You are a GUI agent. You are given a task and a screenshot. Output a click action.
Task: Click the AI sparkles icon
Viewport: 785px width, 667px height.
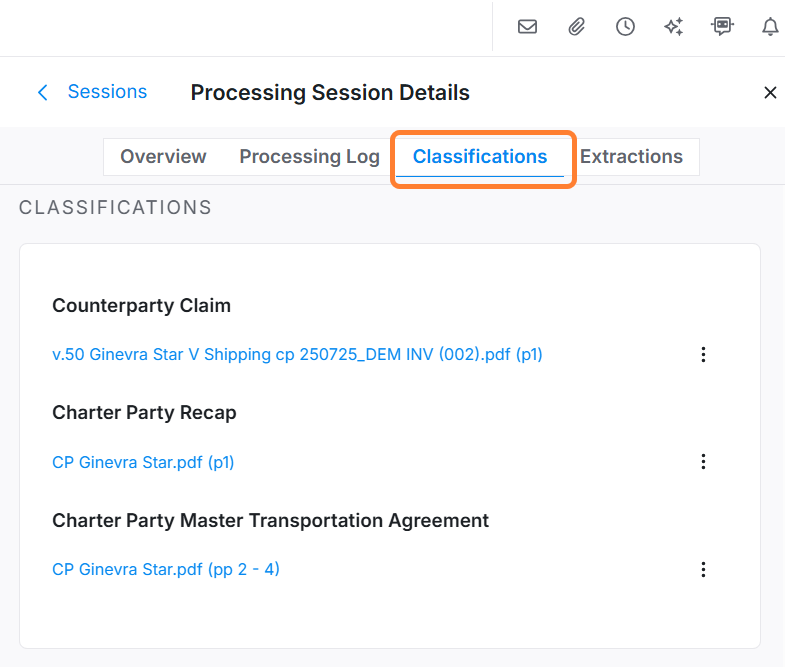click(674, 27)
